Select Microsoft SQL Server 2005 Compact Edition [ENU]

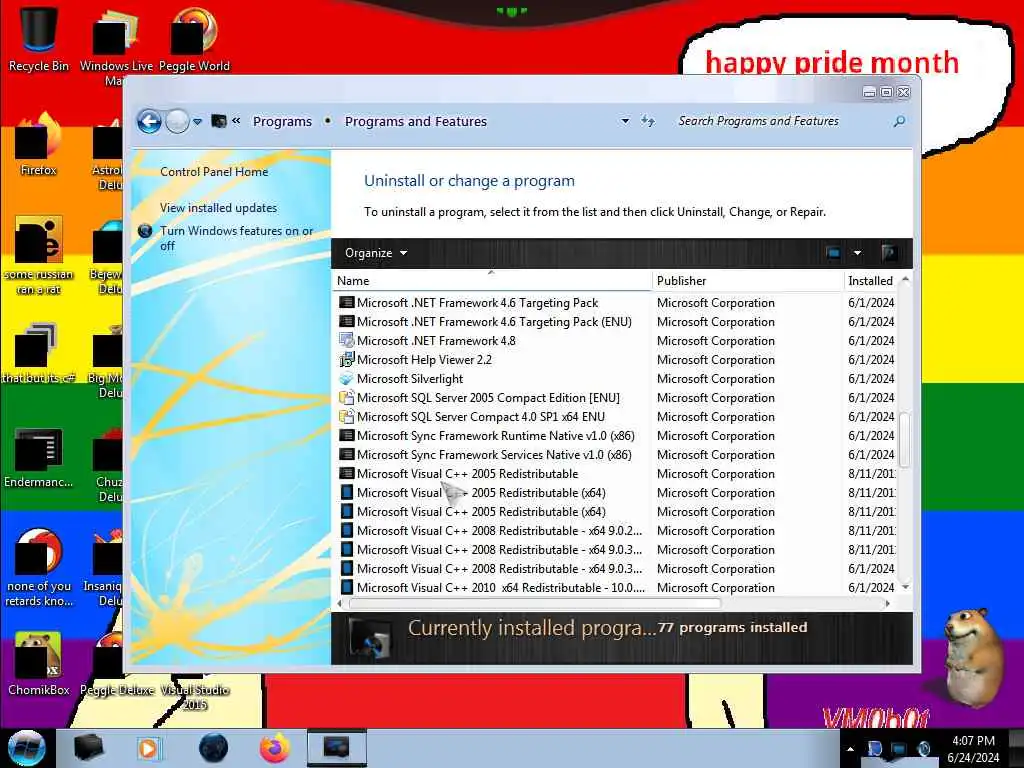[x=487, y=398]
